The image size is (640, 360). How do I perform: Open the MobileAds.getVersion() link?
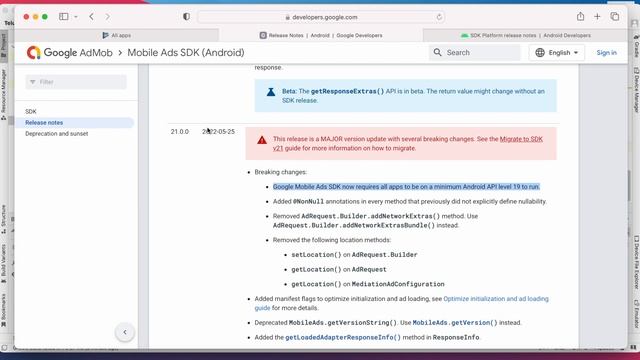(455, 322)
